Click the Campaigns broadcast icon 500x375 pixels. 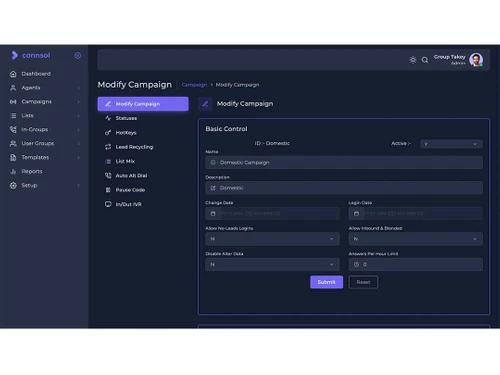[x=13, y=102]
